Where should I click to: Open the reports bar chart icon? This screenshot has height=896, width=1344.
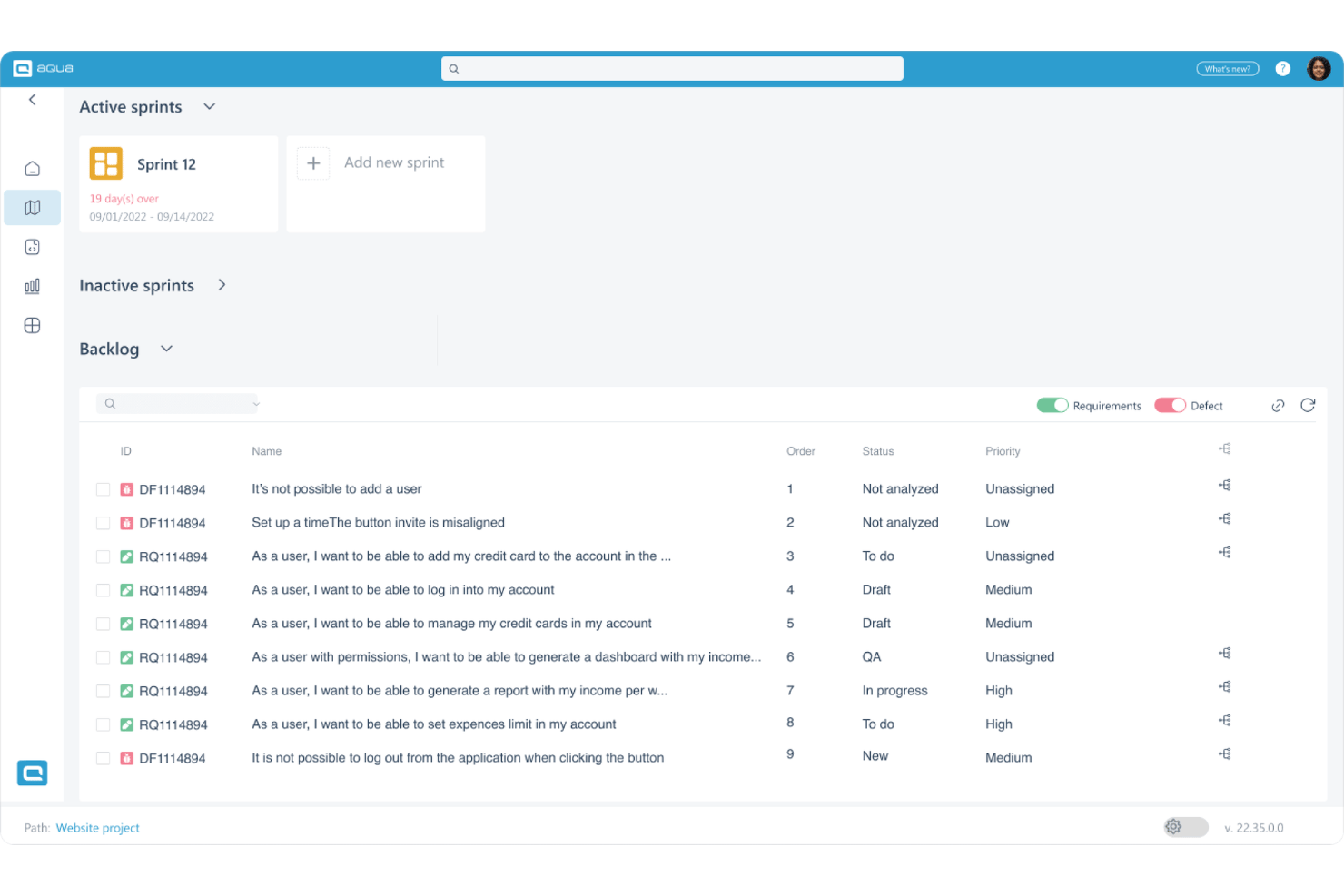click(x=33, y=286)
